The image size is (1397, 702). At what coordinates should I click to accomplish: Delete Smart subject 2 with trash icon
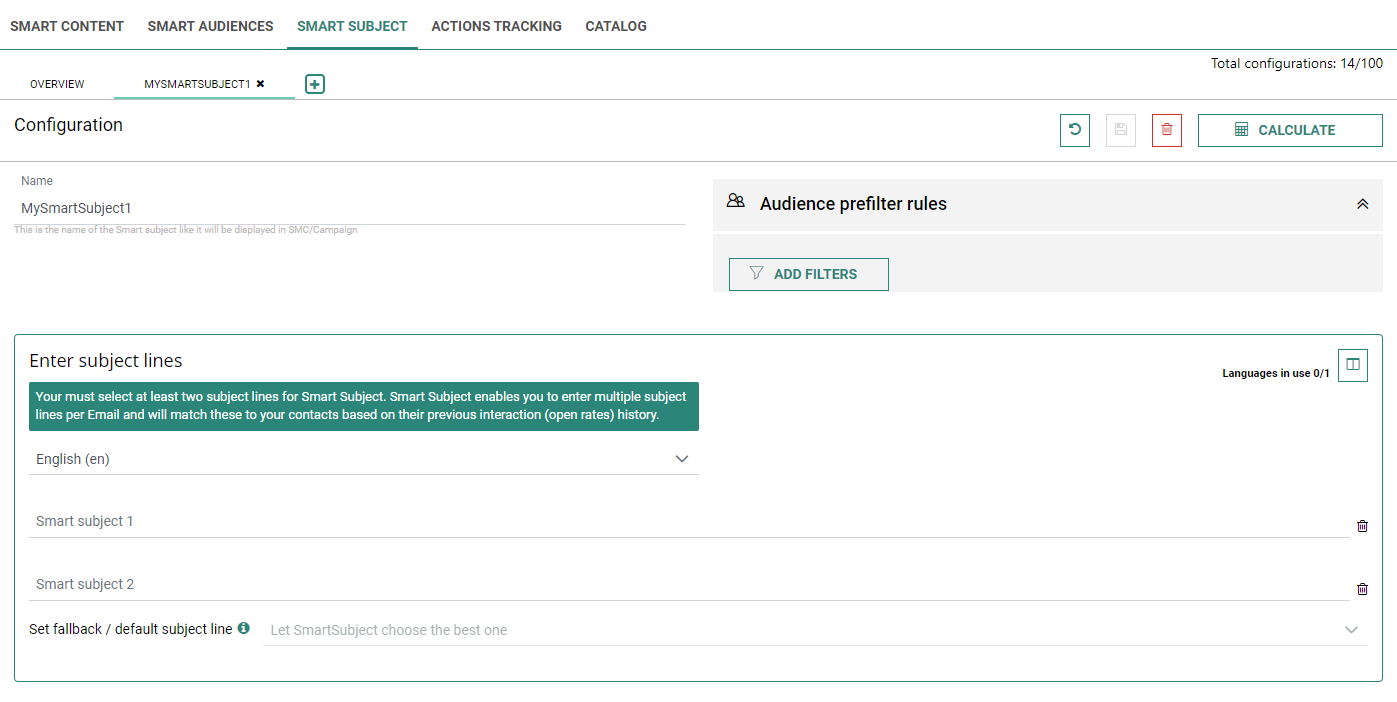click(1362, 589)
